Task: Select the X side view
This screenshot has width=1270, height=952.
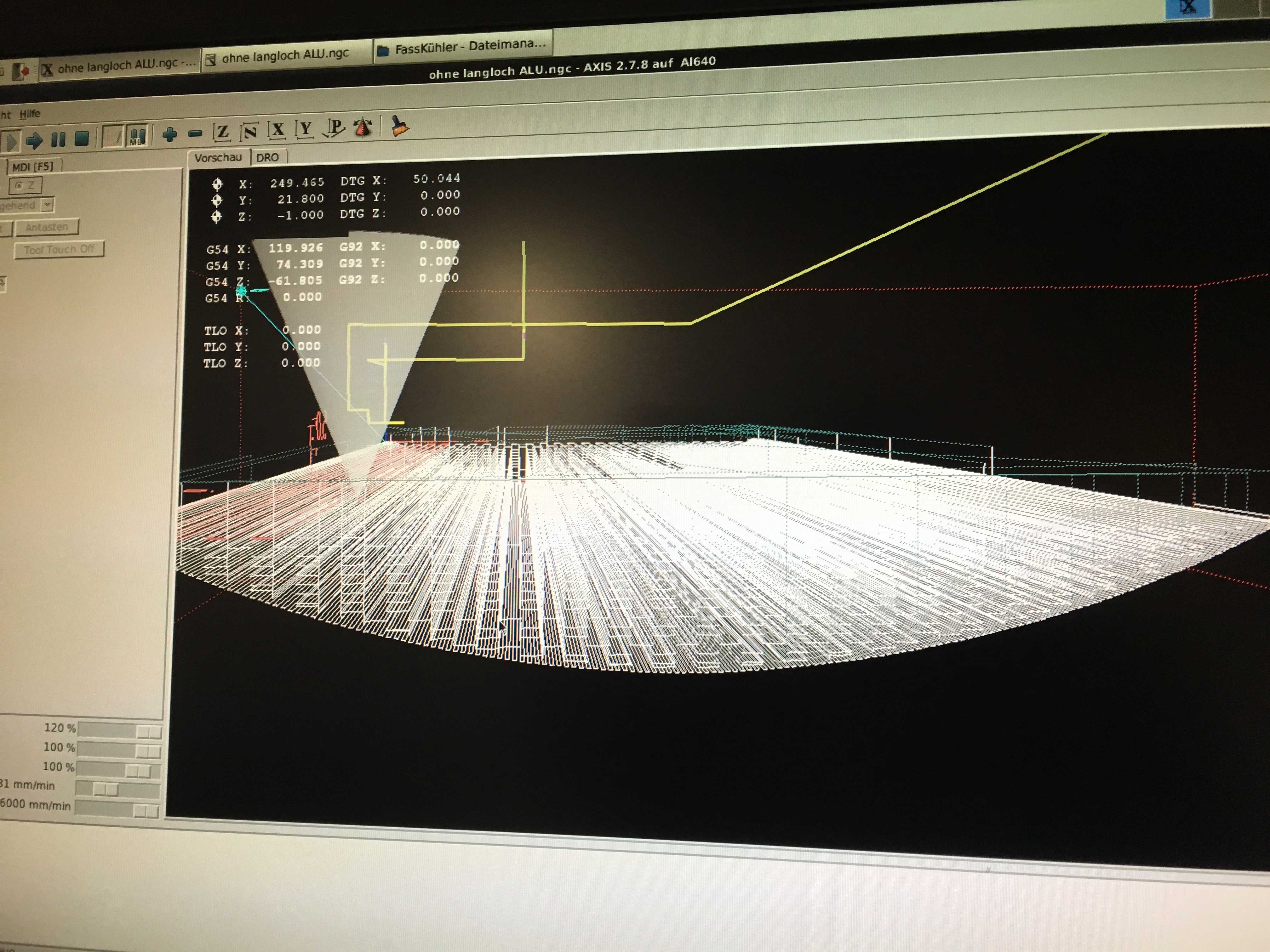Action: point(277,130)
